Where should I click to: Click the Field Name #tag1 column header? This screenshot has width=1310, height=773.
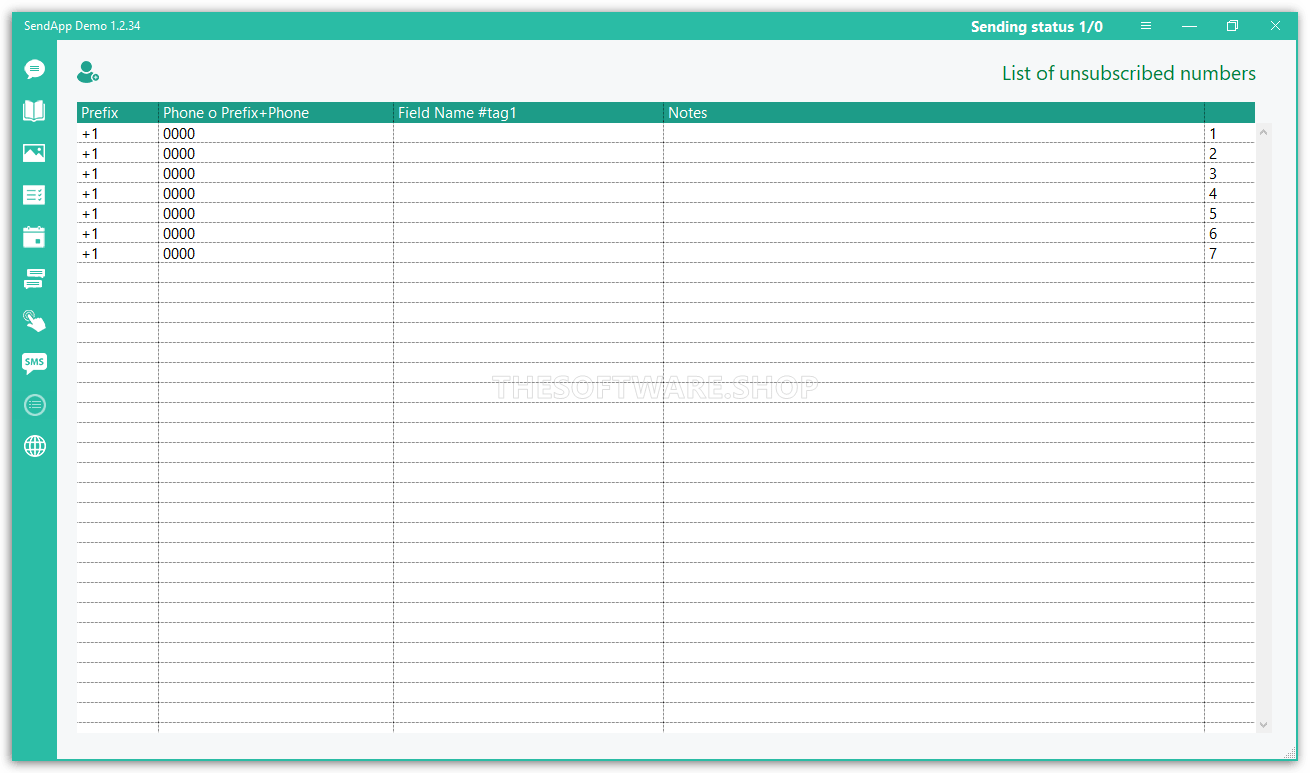529,113
